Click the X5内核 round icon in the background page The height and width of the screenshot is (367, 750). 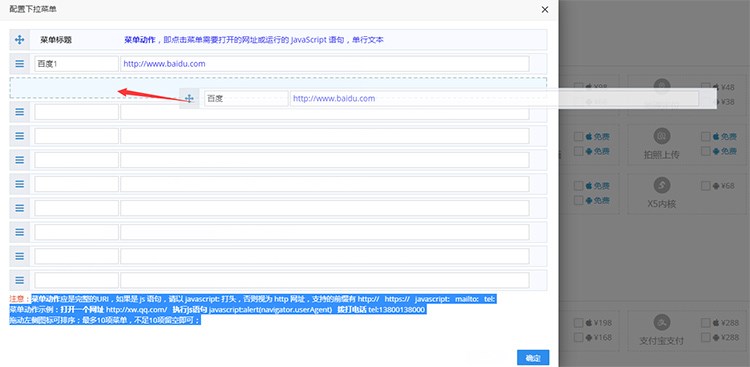tap(662, 186)
